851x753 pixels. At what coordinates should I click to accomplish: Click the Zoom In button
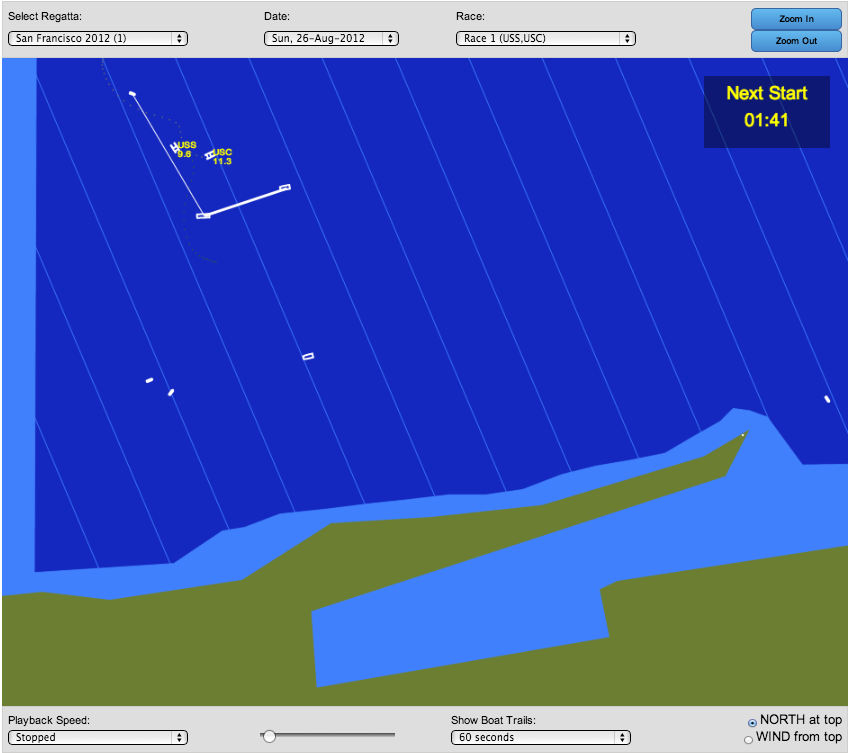pyautogui.click(x=796, y=19)
